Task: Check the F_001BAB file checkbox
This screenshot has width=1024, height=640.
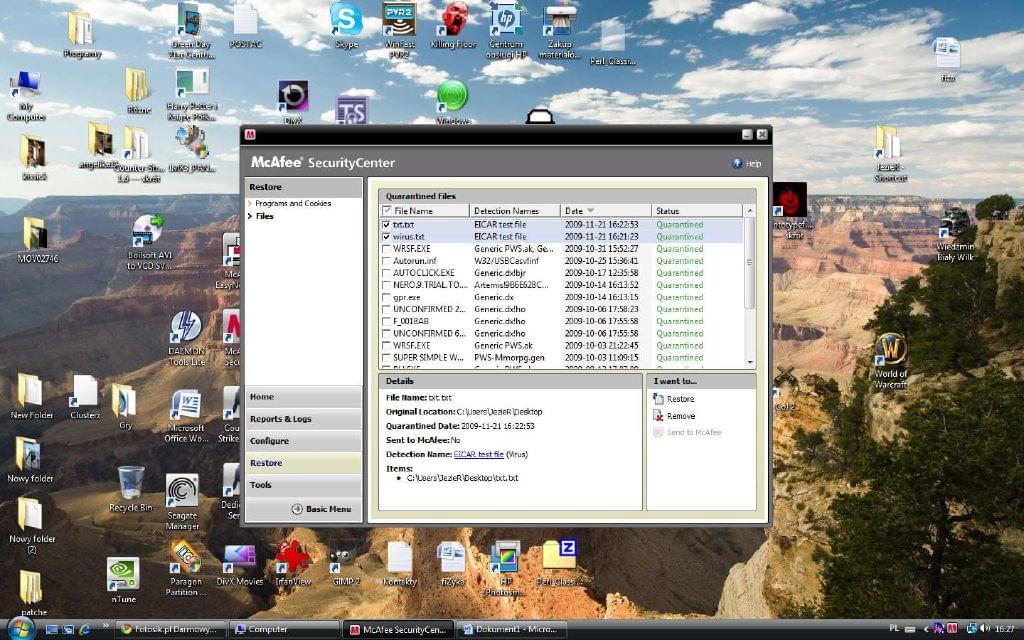Action: click(x=387, y=321)
